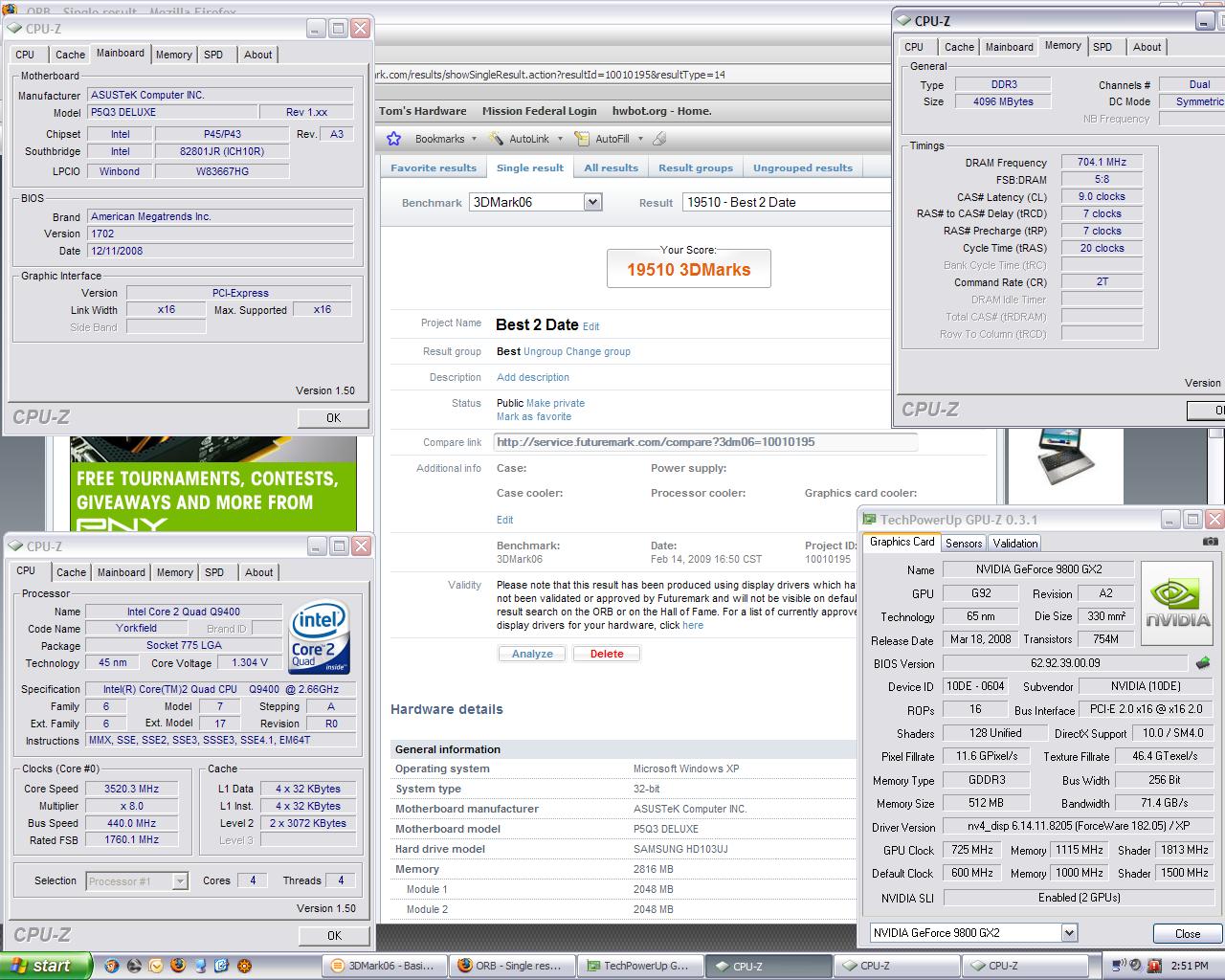The height and width of the screenshot is (980, 1225).
Task: Click hwbot.org - Home bookmark
Action: [x=662, y=111]
